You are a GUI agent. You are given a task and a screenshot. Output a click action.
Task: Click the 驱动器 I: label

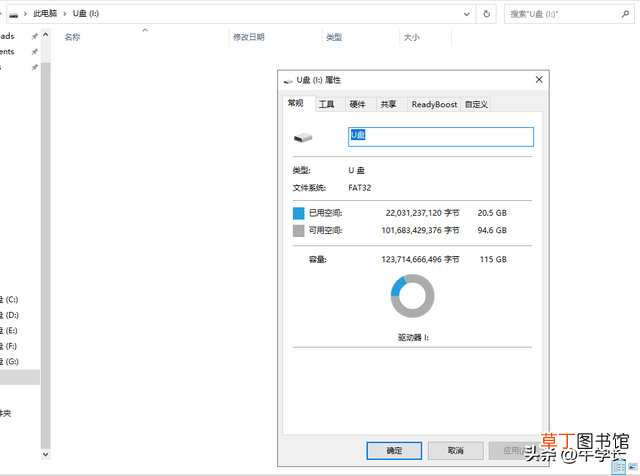tap(413, 338)
